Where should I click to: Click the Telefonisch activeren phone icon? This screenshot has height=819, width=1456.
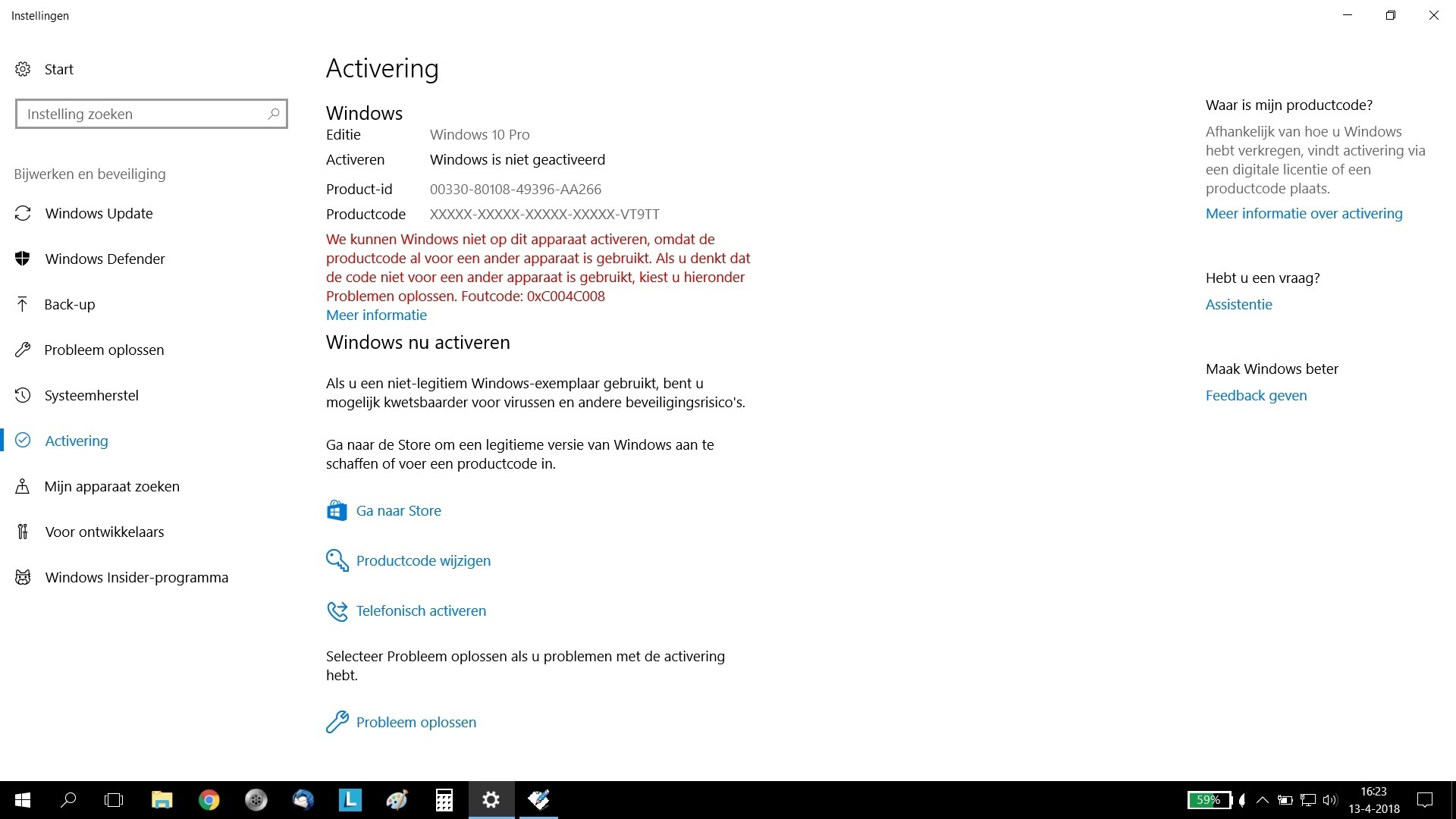[x=337, y=610]
